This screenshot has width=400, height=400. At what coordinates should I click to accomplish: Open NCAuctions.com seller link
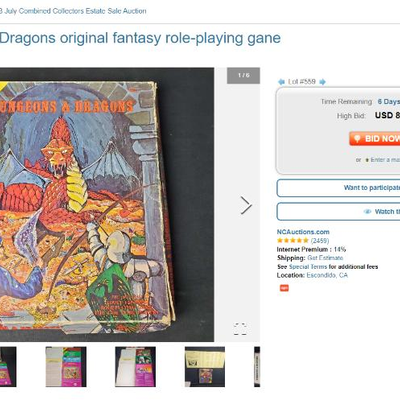[303, 232]
